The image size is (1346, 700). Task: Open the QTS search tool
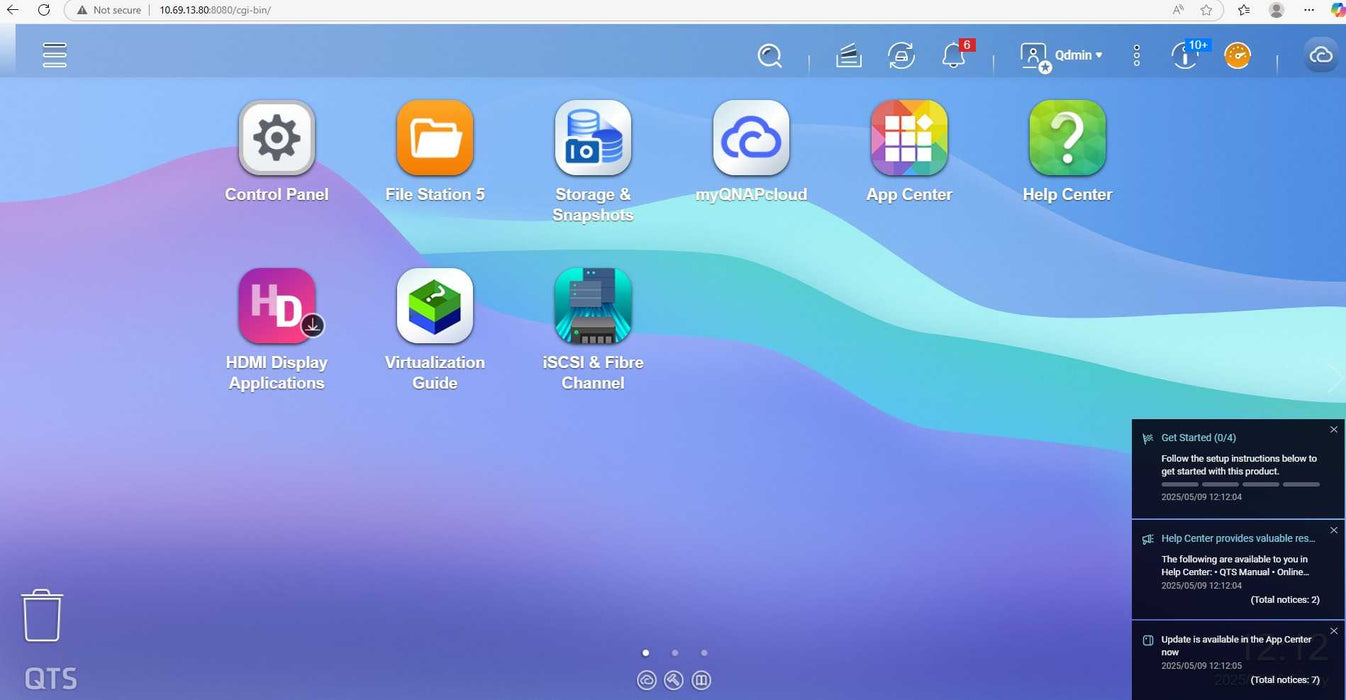click(x=769, y=56)
